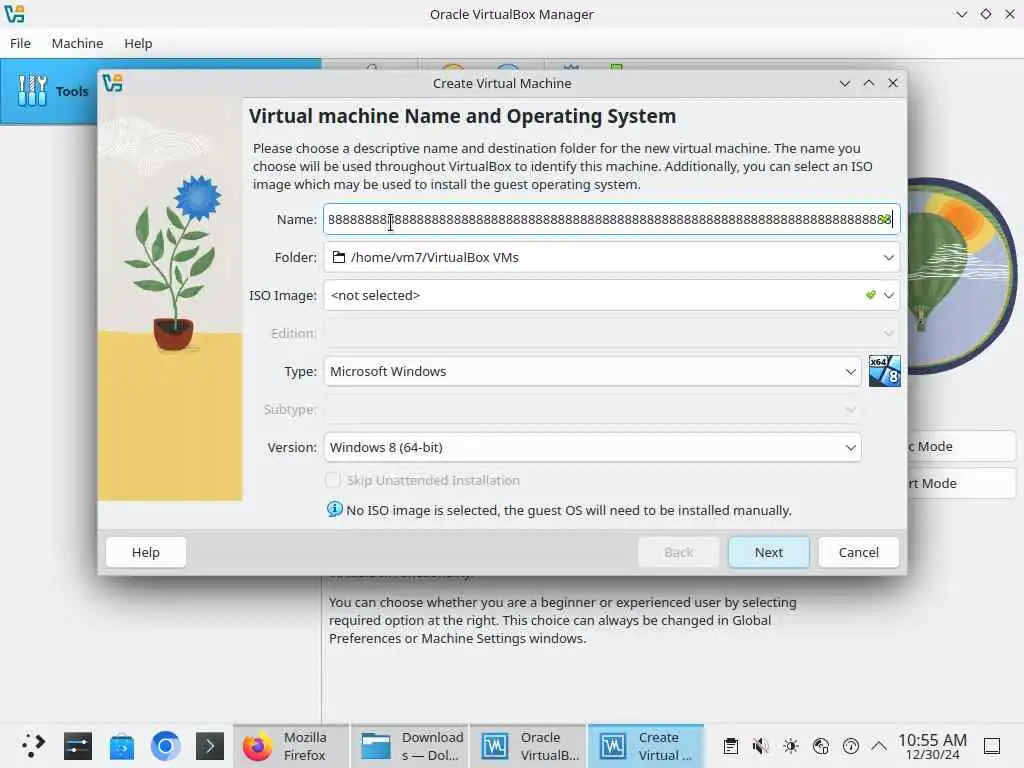
Task: Open the network tray icon
Action: pyautogui.click(x=820, y=746)
